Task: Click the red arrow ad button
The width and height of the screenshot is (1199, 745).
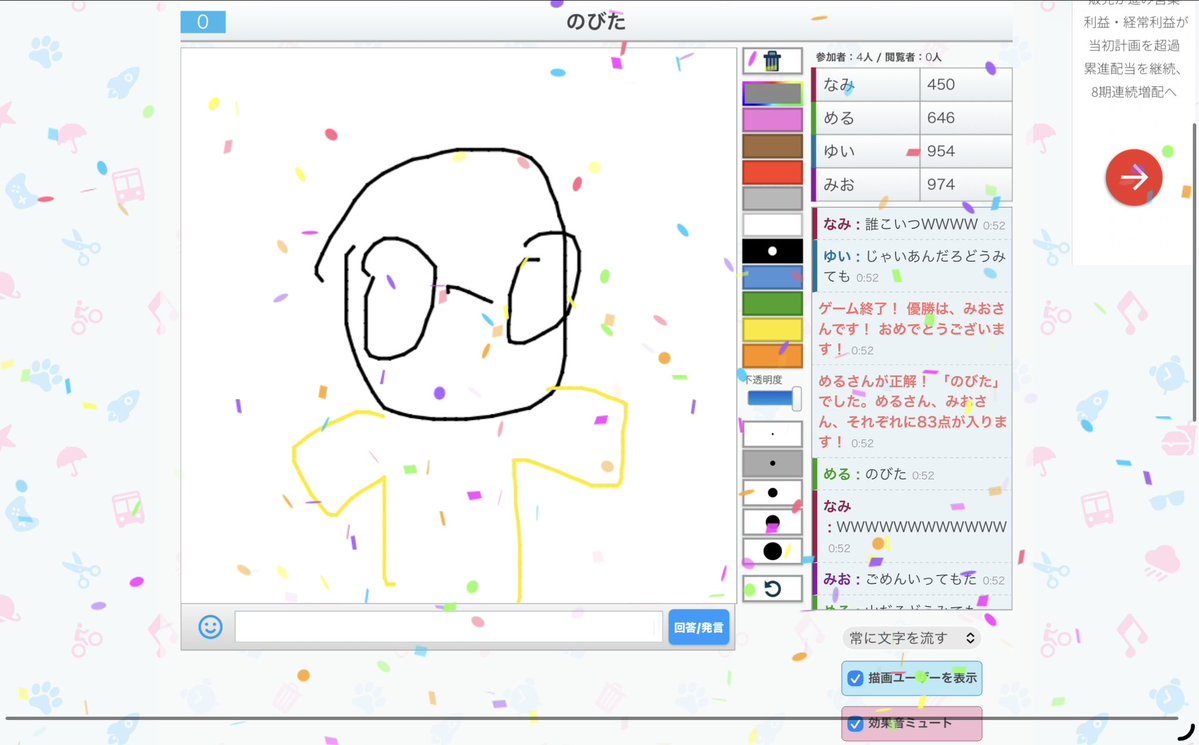Action: [1133, 177]
